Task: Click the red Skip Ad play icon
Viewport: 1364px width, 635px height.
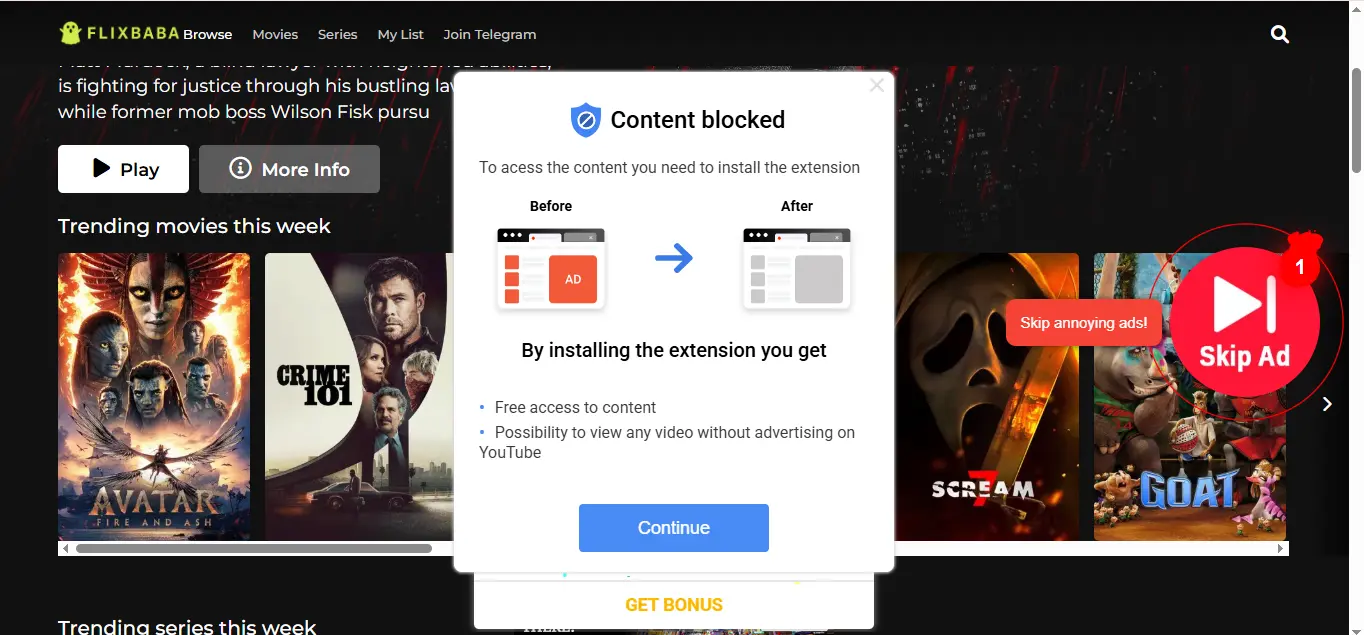Action: coord(1244,322)
